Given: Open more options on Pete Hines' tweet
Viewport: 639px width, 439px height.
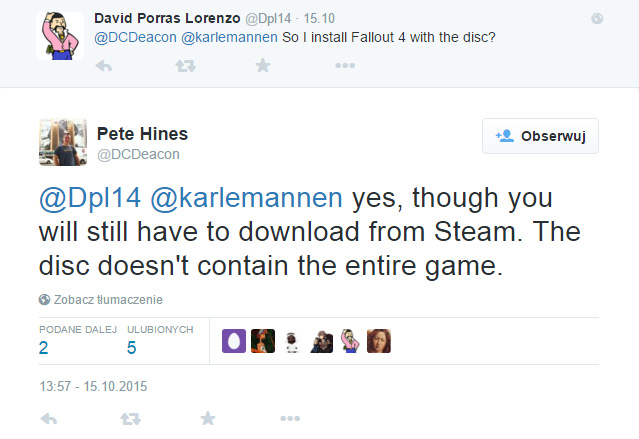Looking at the screenshot, I should click(x=290, y=418).
